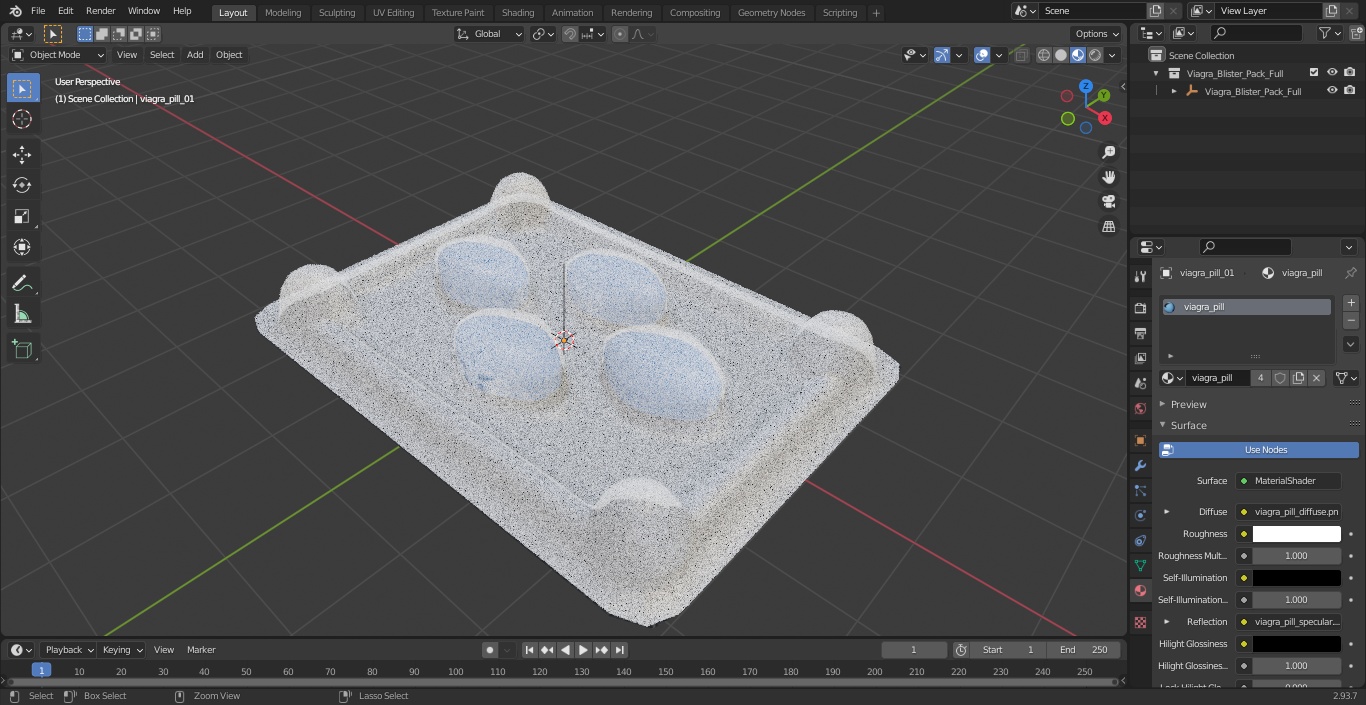Image resolution: width=1366 pixels, height=705 pixels.
Task: Switch to the UV Editing workspace tab
Action: coord(393,12)
